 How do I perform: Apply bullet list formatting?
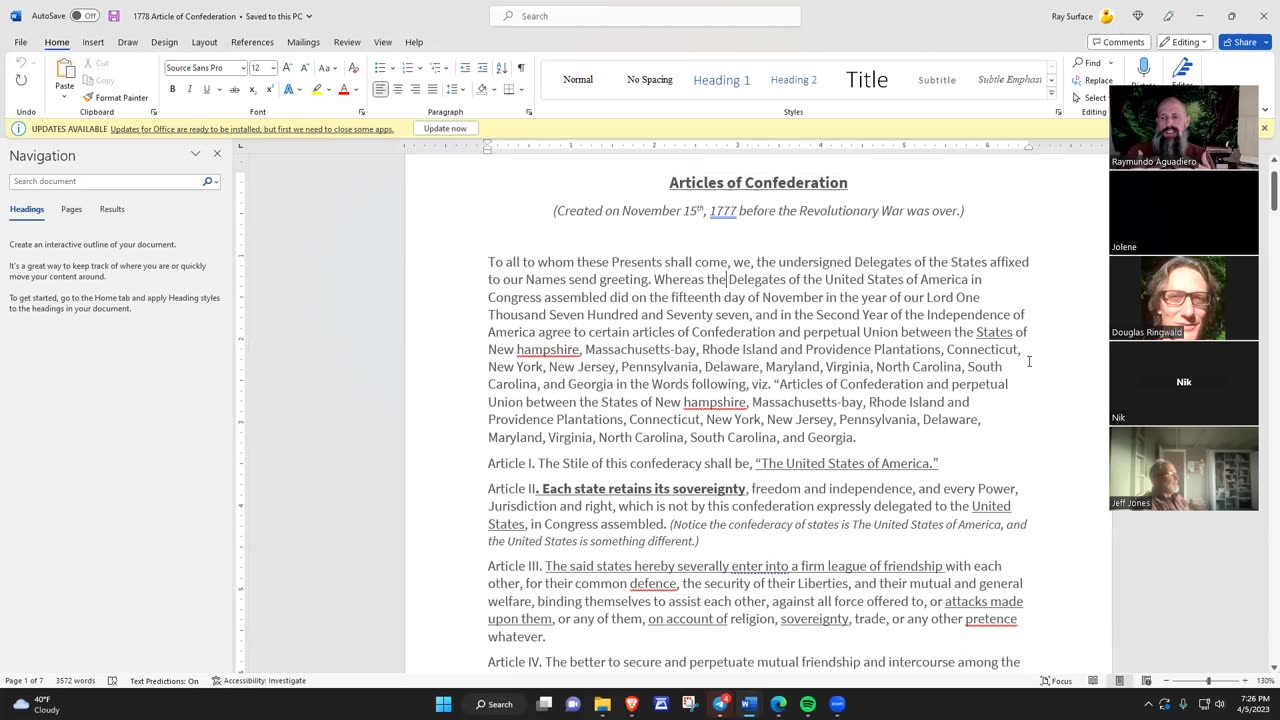pyautogui.click(x=379, y=68)
